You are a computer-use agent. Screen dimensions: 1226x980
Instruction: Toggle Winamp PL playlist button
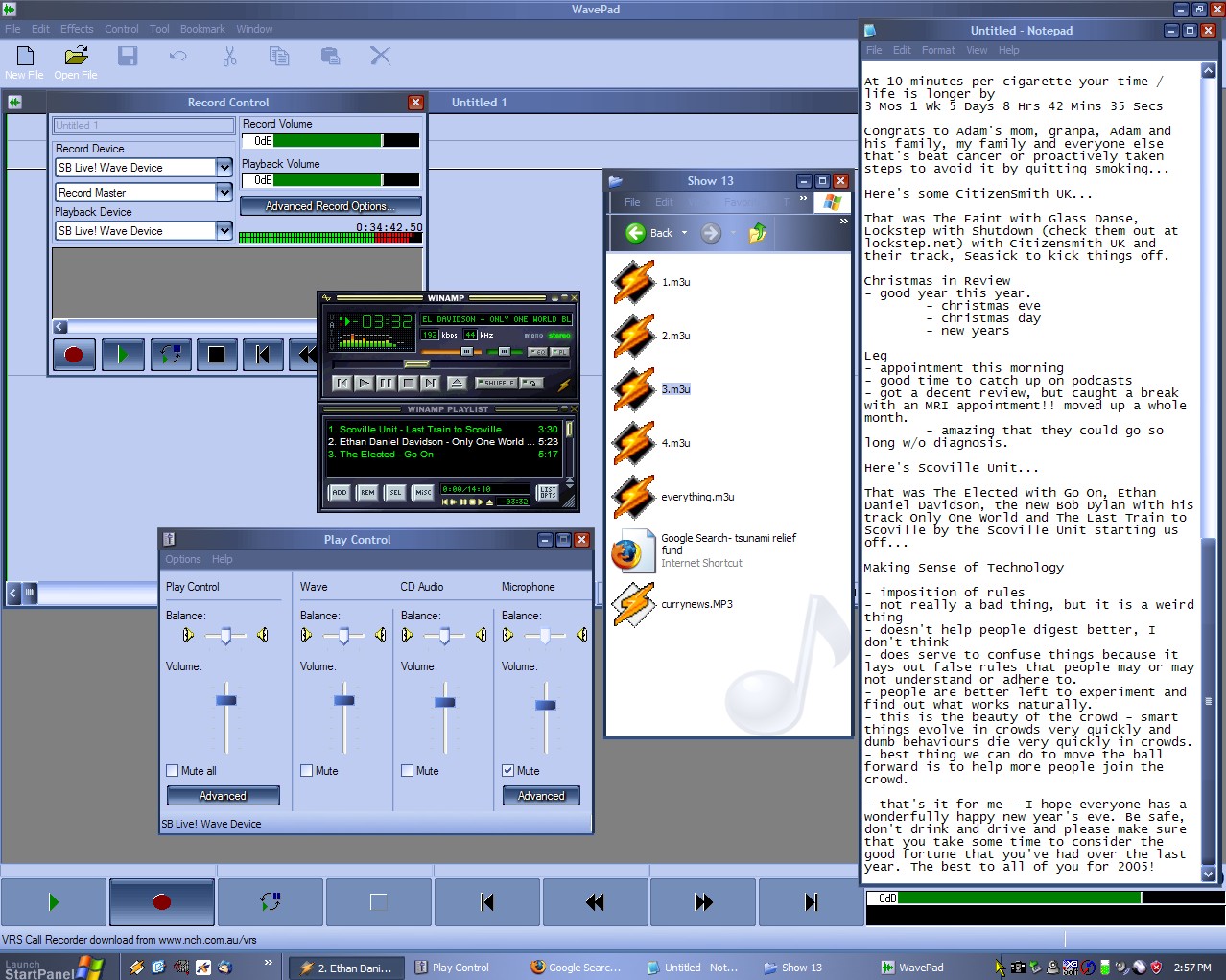[x=559, y=352]
